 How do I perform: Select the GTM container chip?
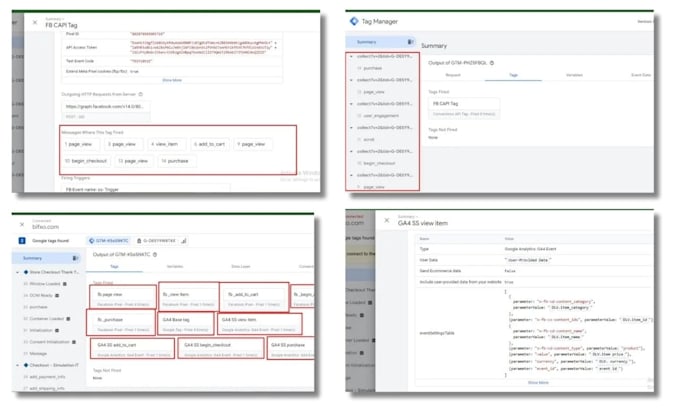click(x=109, y=241)
